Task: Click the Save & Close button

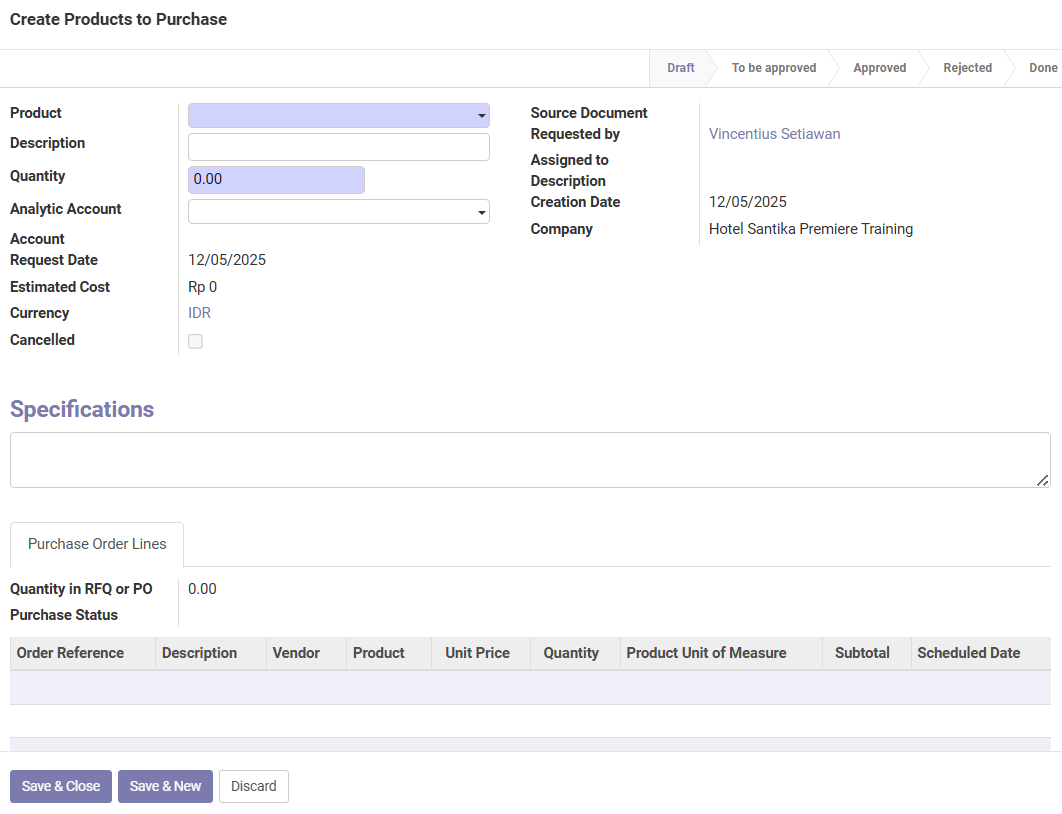Action: (61, 786)
